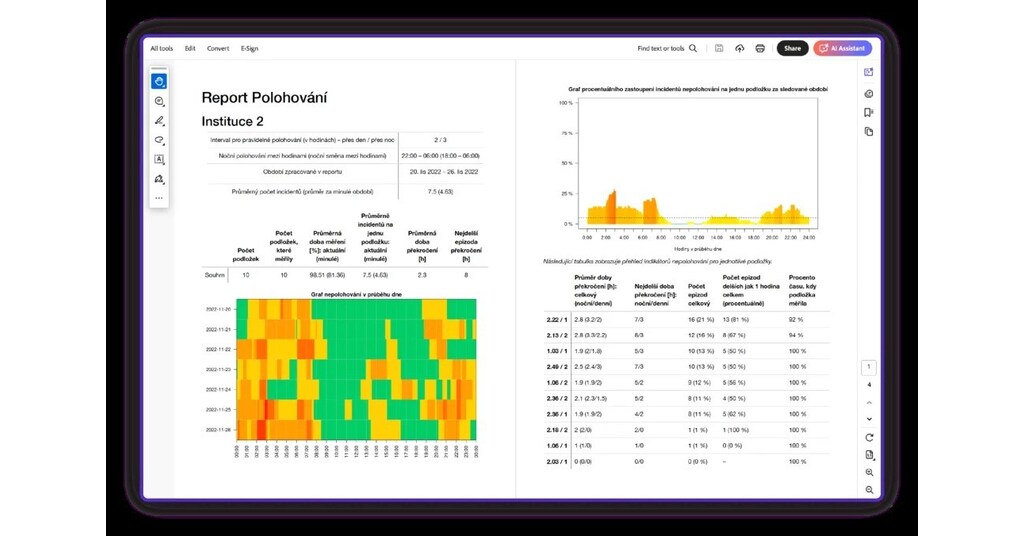1024x536 pixels.
Task: Select the highlight pen tool
Action: pos(159,121)
